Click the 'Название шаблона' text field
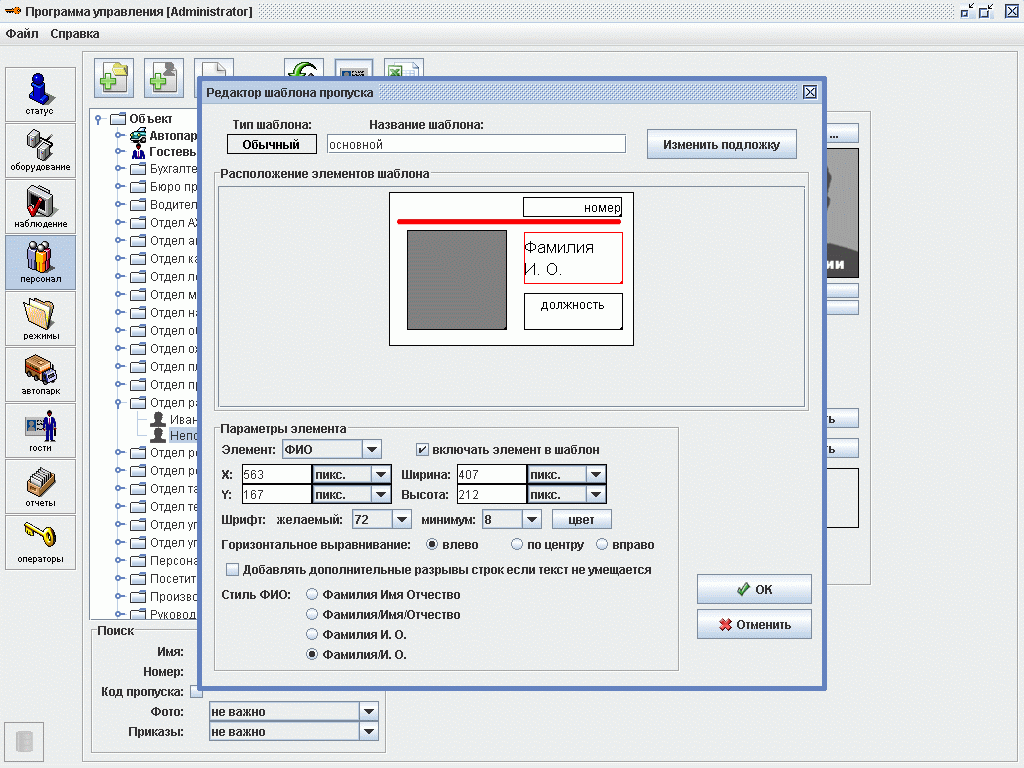The height and width of the screenshot is (768, 1024). click(x=476, y=144)
